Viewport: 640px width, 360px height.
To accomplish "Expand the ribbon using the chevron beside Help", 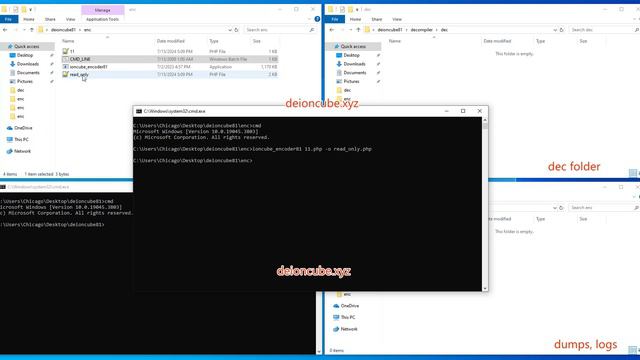I will coord(309,19).
